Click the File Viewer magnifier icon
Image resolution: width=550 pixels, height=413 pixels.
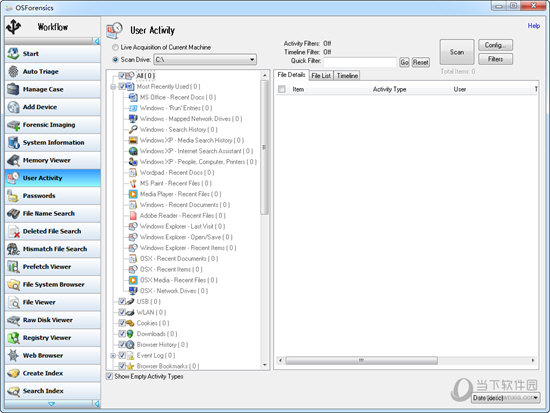point(13,302)
